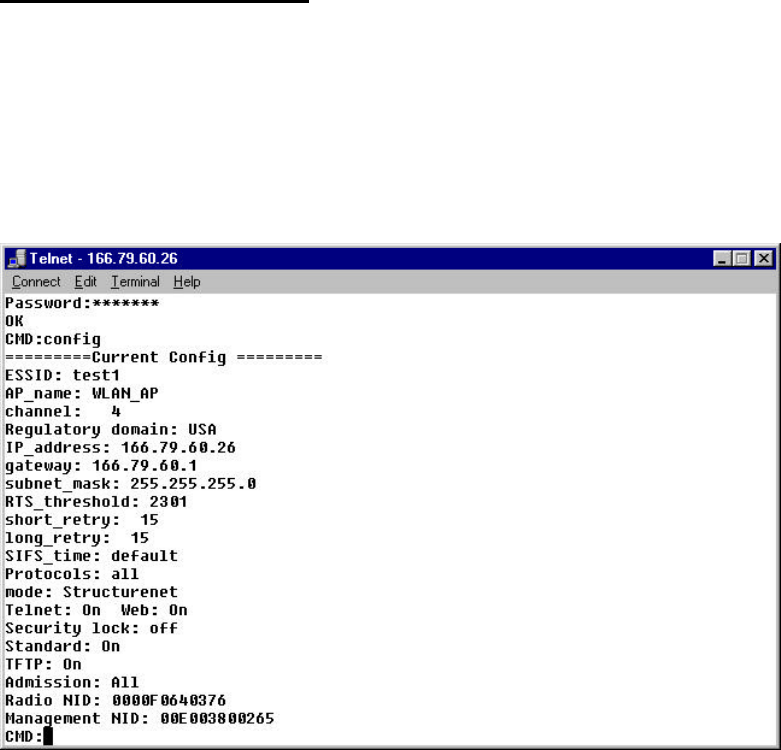
Task: Click 'IP_address: 166.79.60.26' line
Action: (120, 448)
